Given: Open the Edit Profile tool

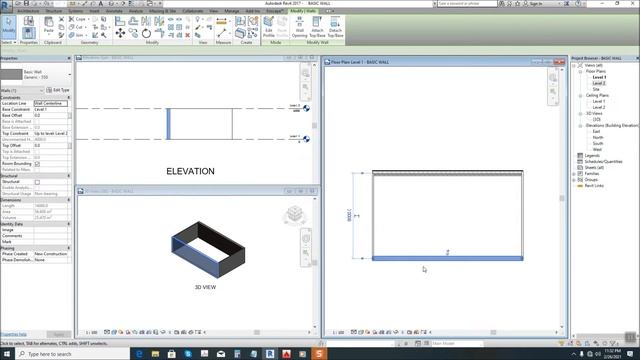Looking at the screenshot, I should (268, 27).
